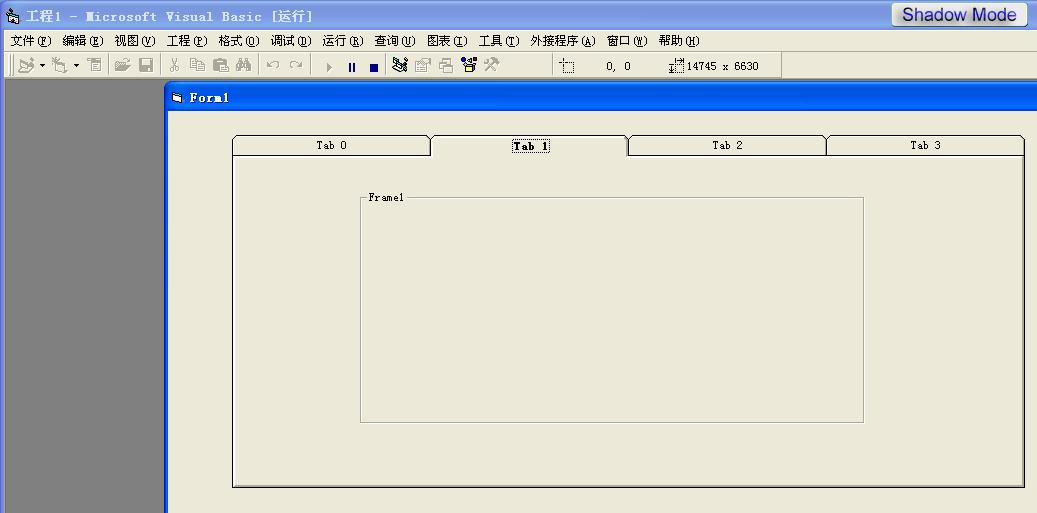Viewport: 1037px width, 513px height.
Task: Open the Object Browser icon
Action: pyautogui.click(x=469, y=65)
